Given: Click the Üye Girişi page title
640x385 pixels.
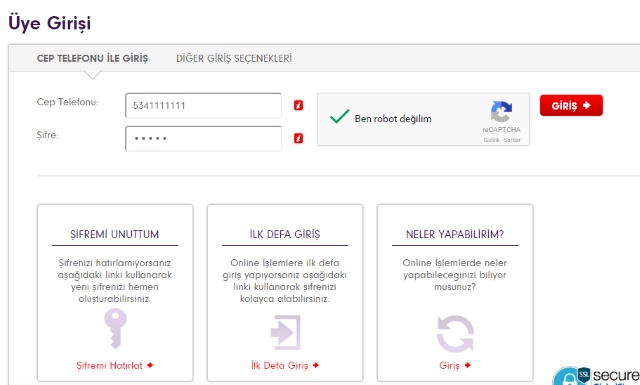Looking at the screenshot, I should click(49, 23).
